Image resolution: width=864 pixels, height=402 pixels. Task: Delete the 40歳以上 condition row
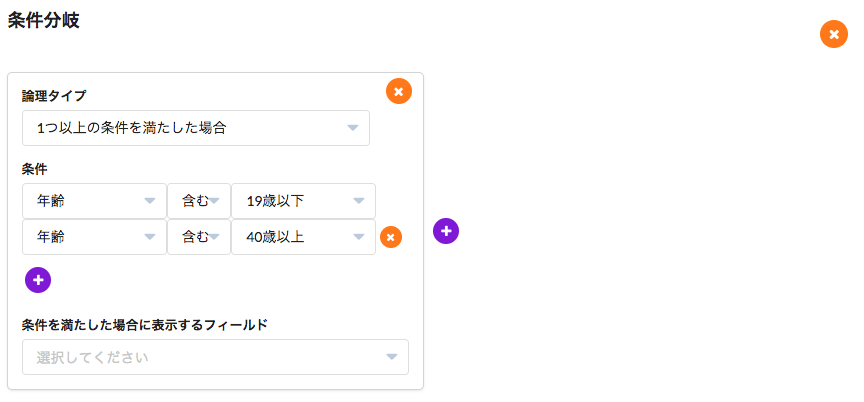[x=391, y=237]
